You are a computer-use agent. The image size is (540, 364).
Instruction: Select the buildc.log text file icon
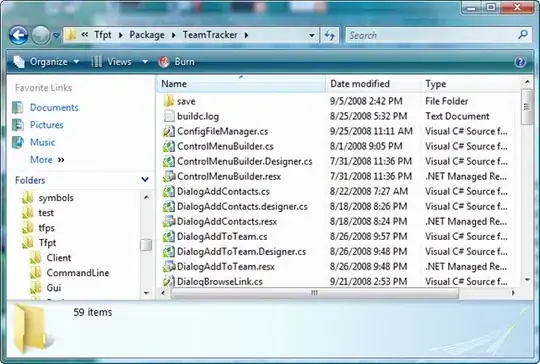(169, 116)
